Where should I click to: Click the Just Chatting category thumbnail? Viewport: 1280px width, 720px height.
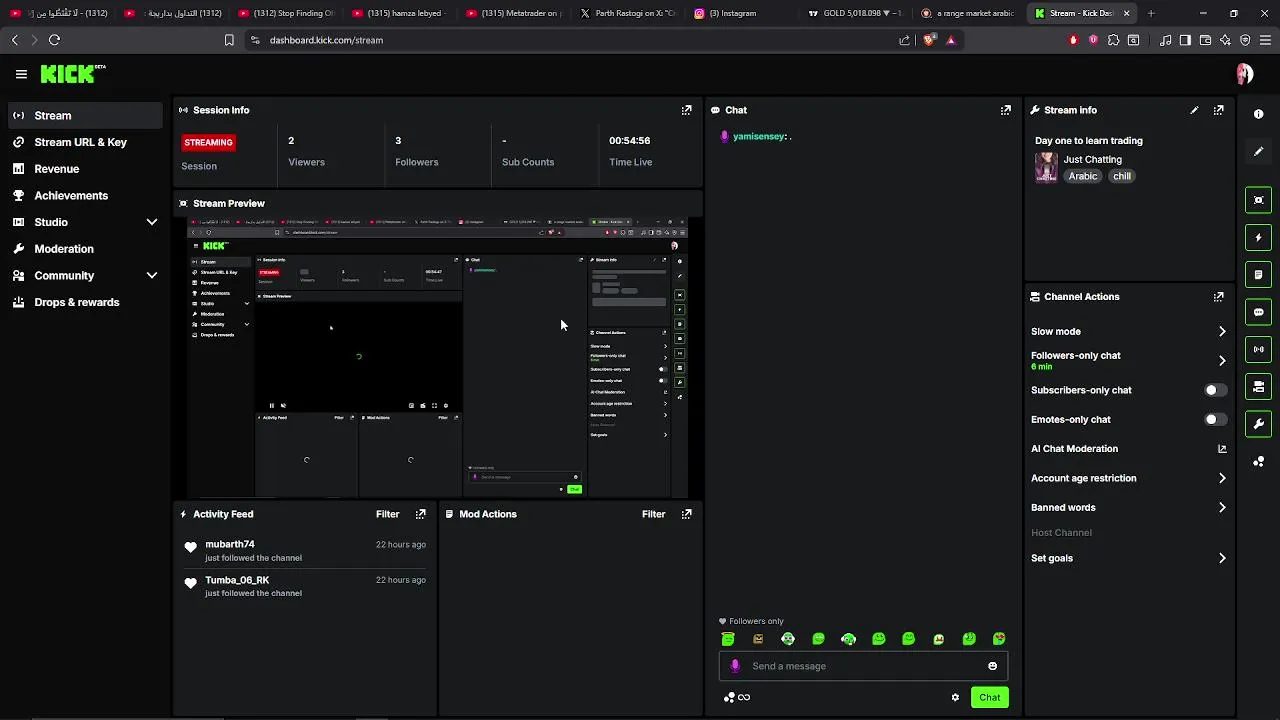[x=1046, y=167]
